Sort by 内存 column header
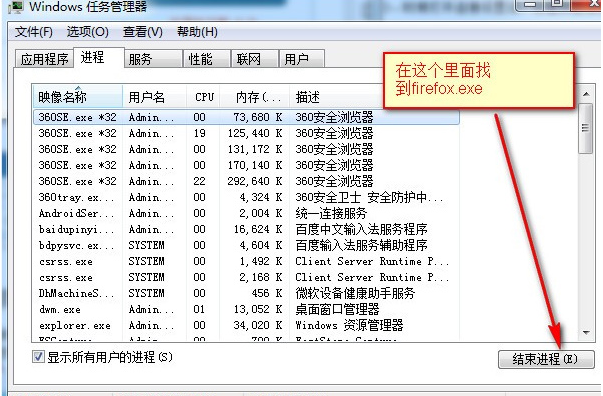Screen dimensions: 603x396 pyautogui.click(x=255, y=97)
